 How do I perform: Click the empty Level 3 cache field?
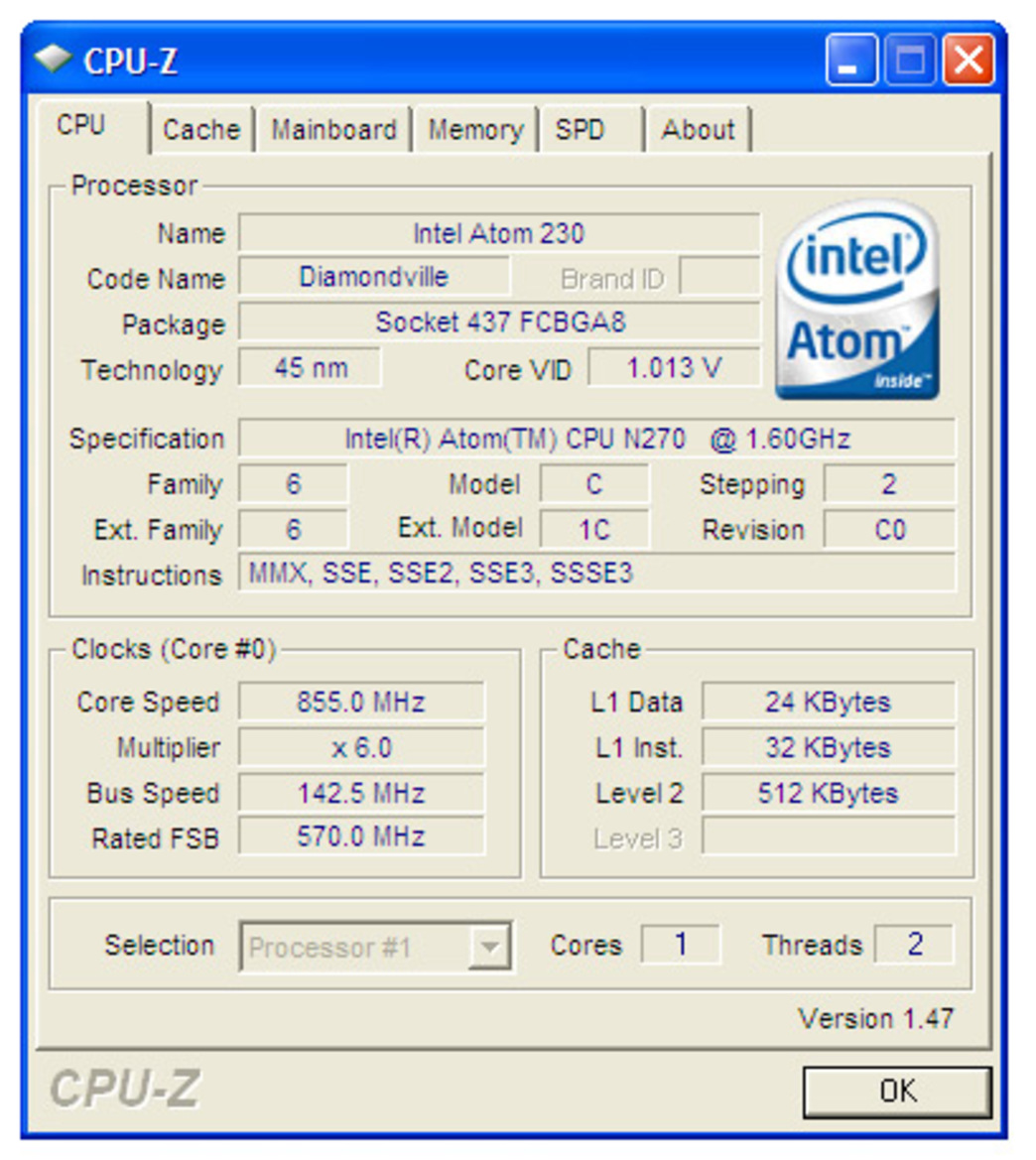coord(829,837)
